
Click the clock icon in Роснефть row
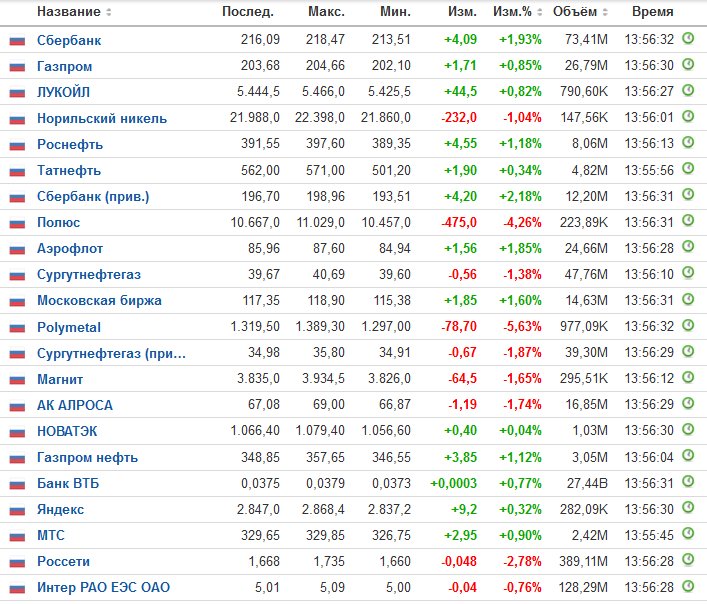point(688,143)
